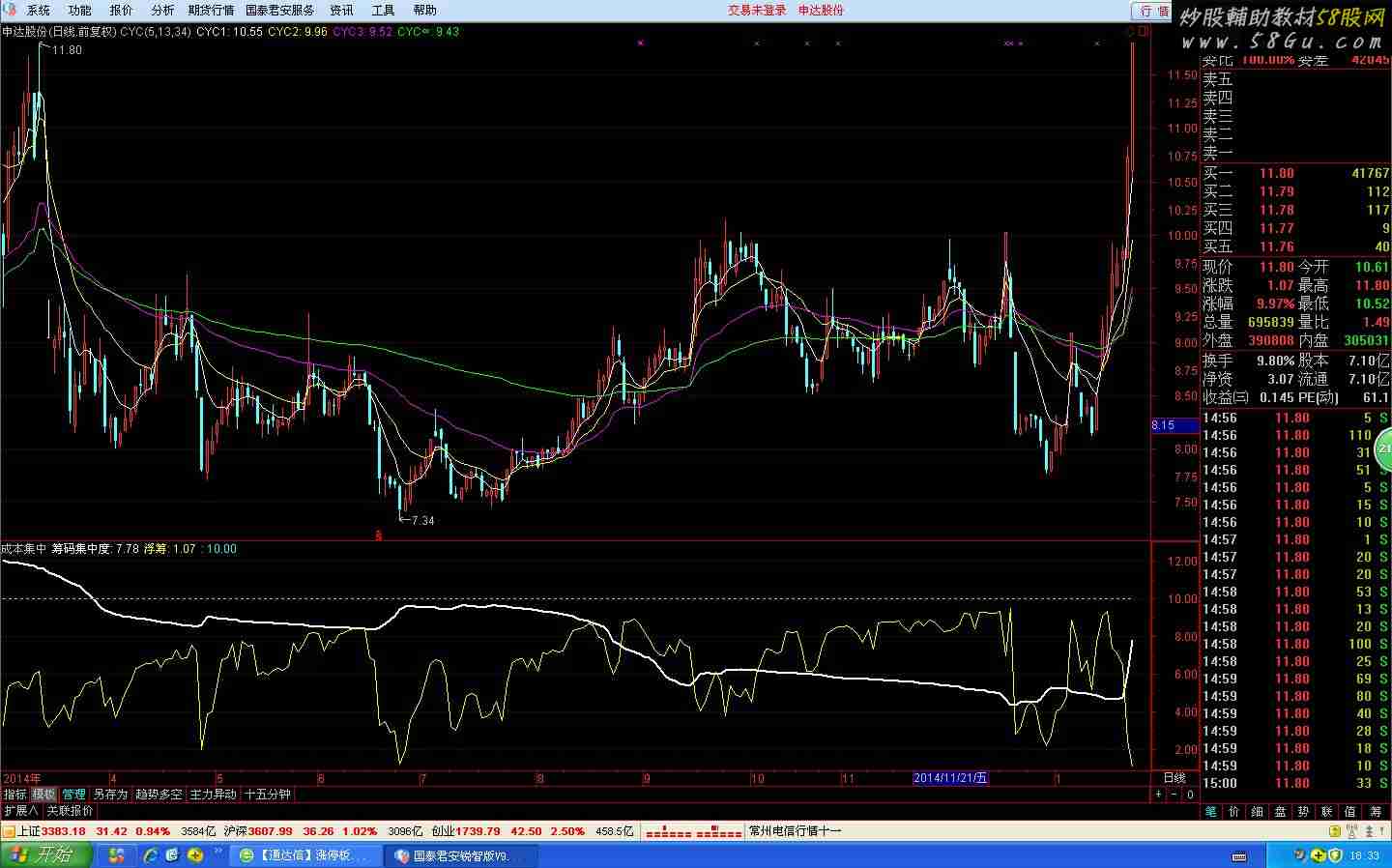This screenshot has height=868, width=1392.
Task: Click the 申达股份 stock name in title bar
Action: tap(821, 10)
